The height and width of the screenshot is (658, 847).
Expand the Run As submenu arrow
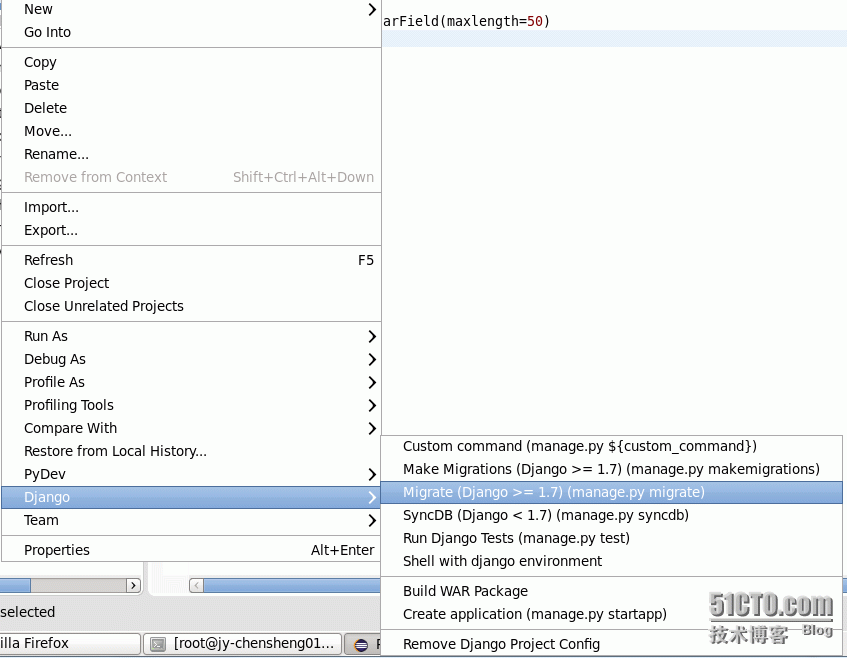point(372,337)
